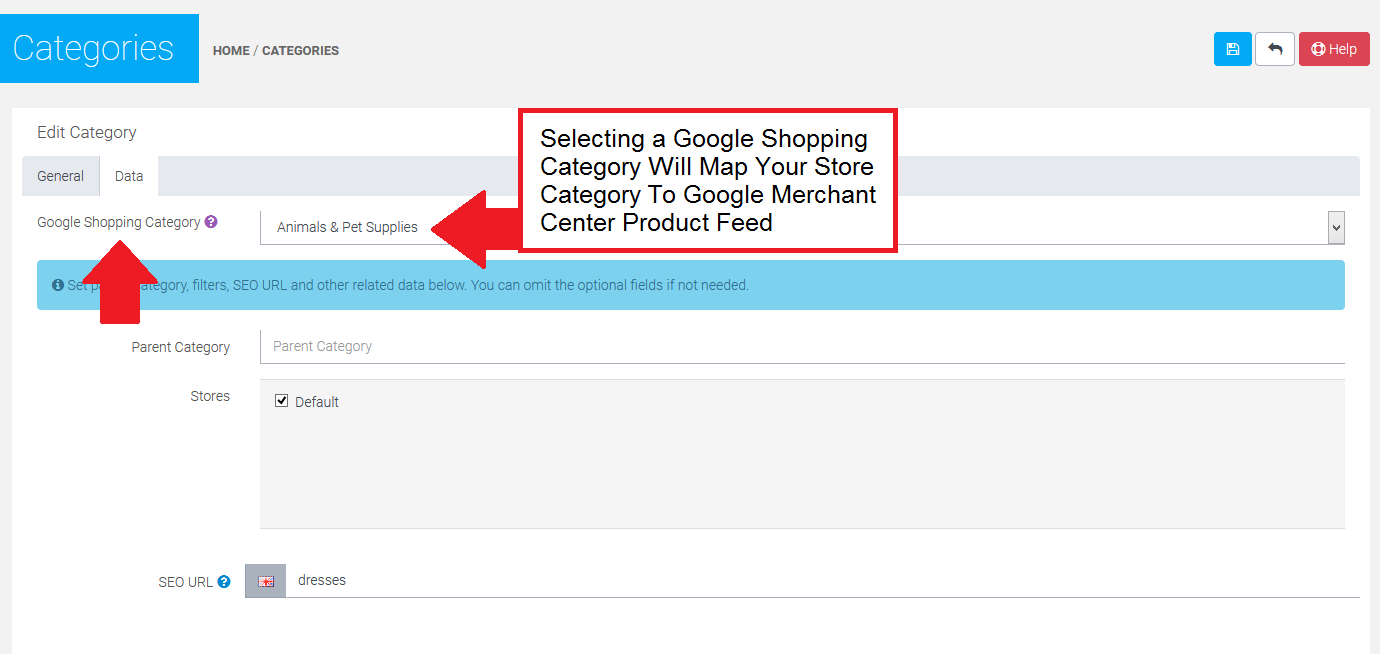The image size is (1380, 654).
Task: Switch to the General tab
Action: click(x=61, y=176)
